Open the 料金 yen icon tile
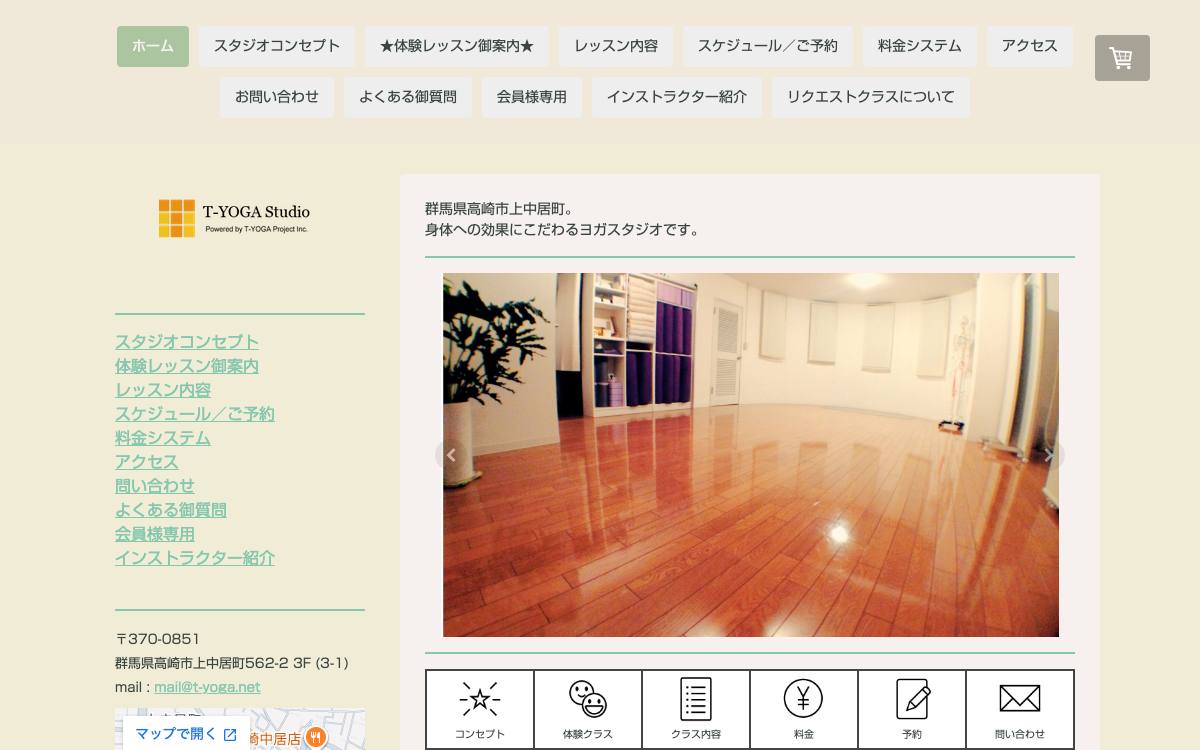This screenshot has width=1200, height=750. (804, 709)
